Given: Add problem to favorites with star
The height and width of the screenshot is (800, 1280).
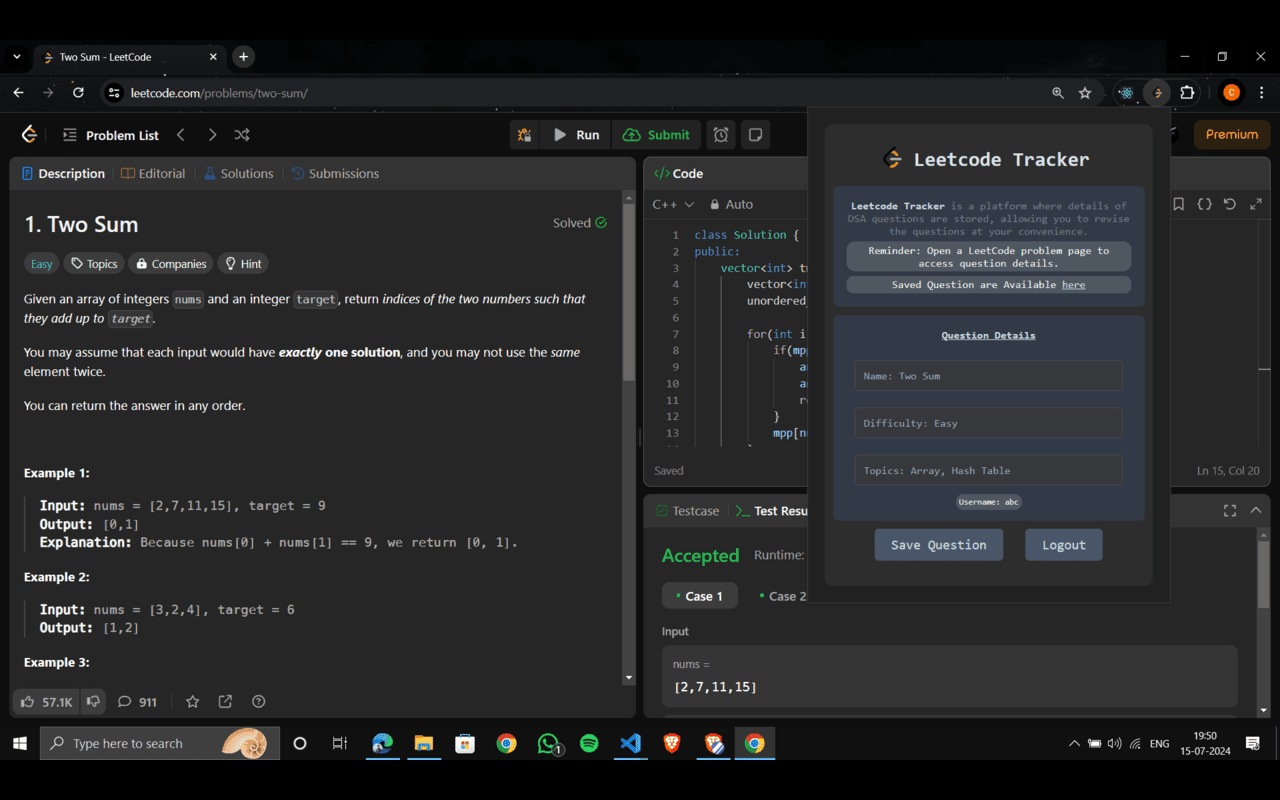Looking at the screenshot, I should [193, 702].
